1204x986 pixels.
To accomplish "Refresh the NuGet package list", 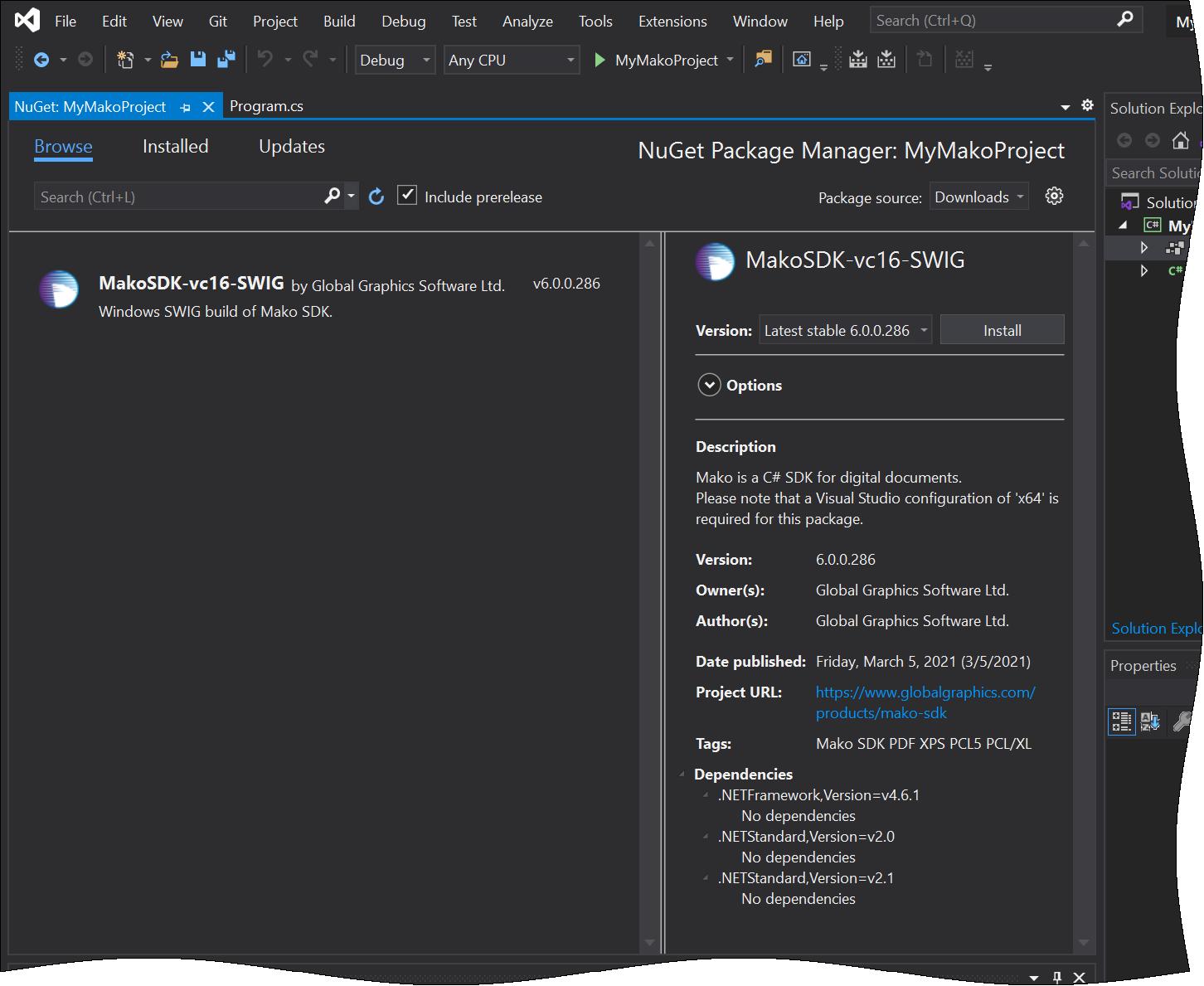I will [376, 197].
